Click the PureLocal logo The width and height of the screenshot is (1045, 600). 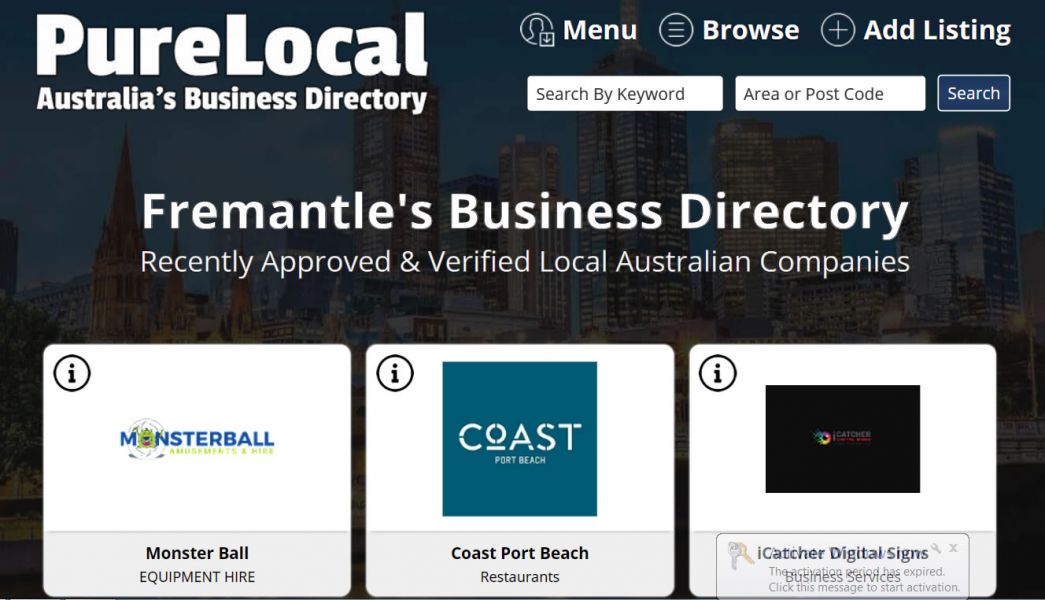click(x=231, y=61)
